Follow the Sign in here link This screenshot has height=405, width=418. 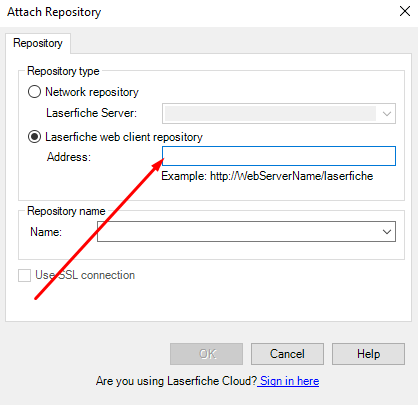pyautogui.click(x=290, y=381)
